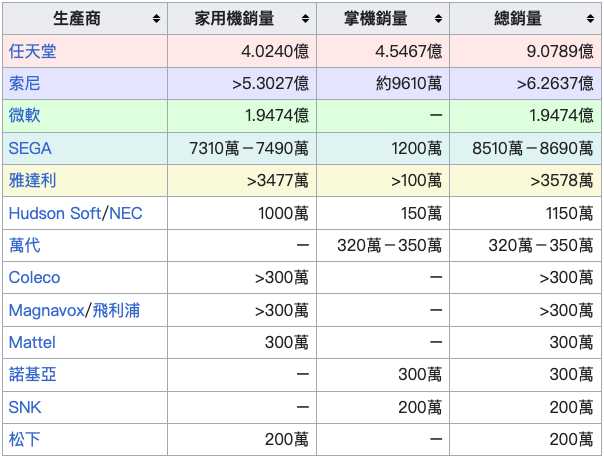The width and height of the screenshot is (604, 458).
Task: Select Nintendo's 4.5467億 handheld cell
Action: 383,51
